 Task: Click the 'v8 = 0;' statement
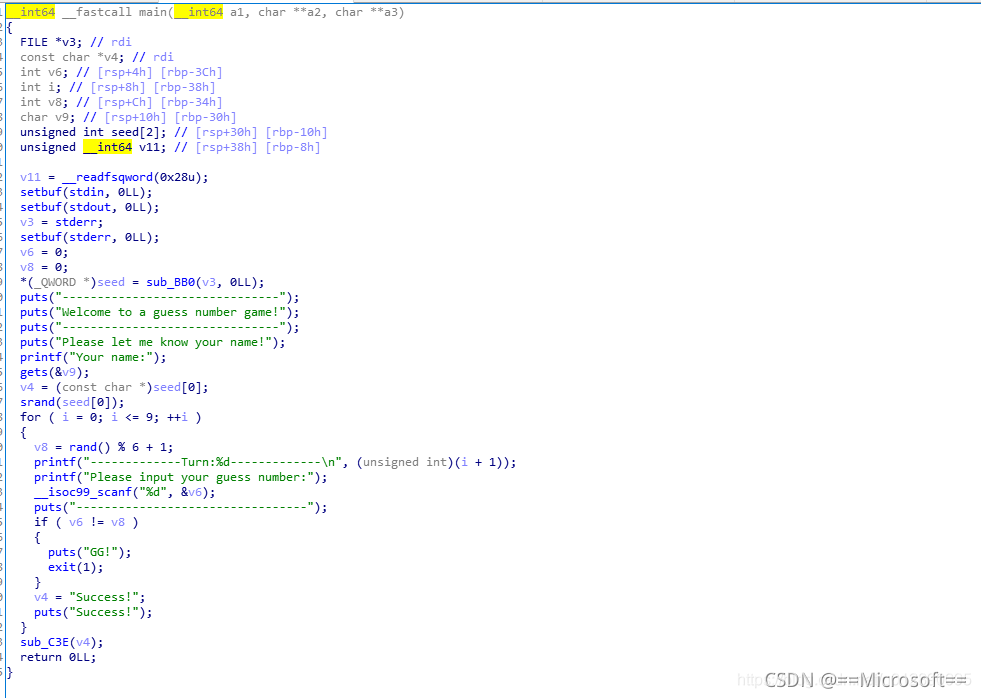tap(44, 267)
